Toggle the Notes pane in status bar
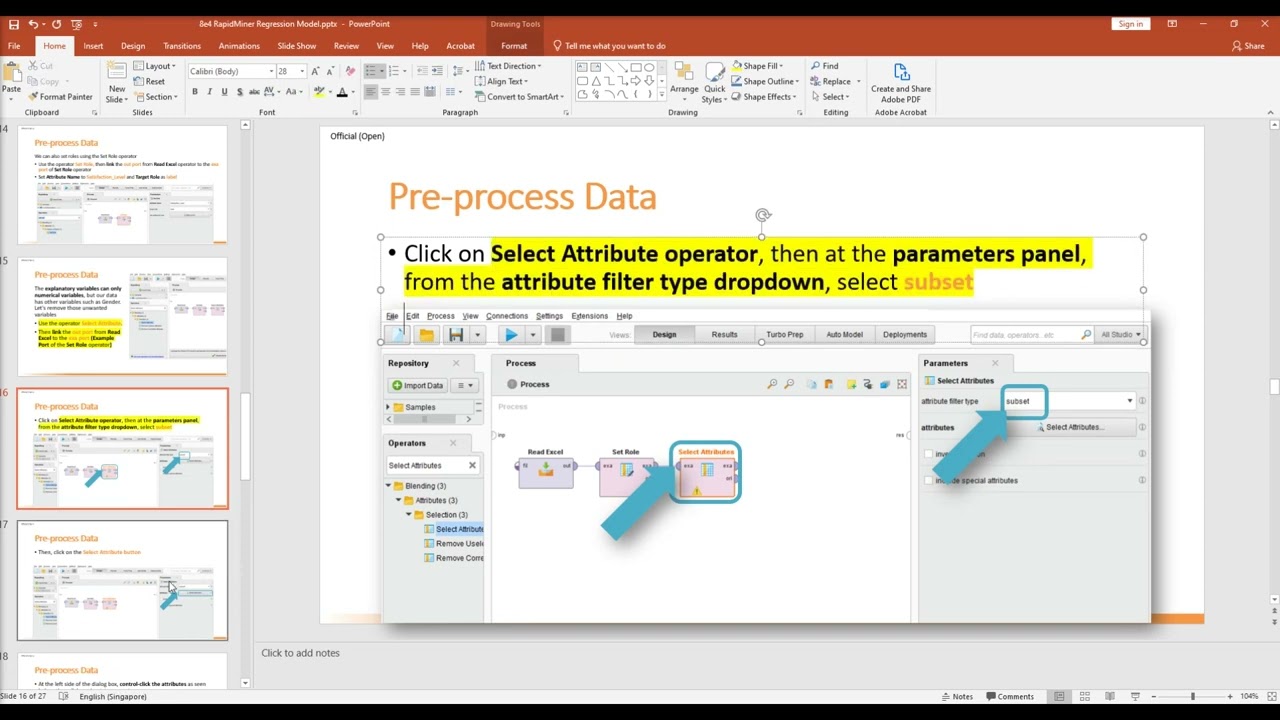1280x720 pixels. coord(957,696)
